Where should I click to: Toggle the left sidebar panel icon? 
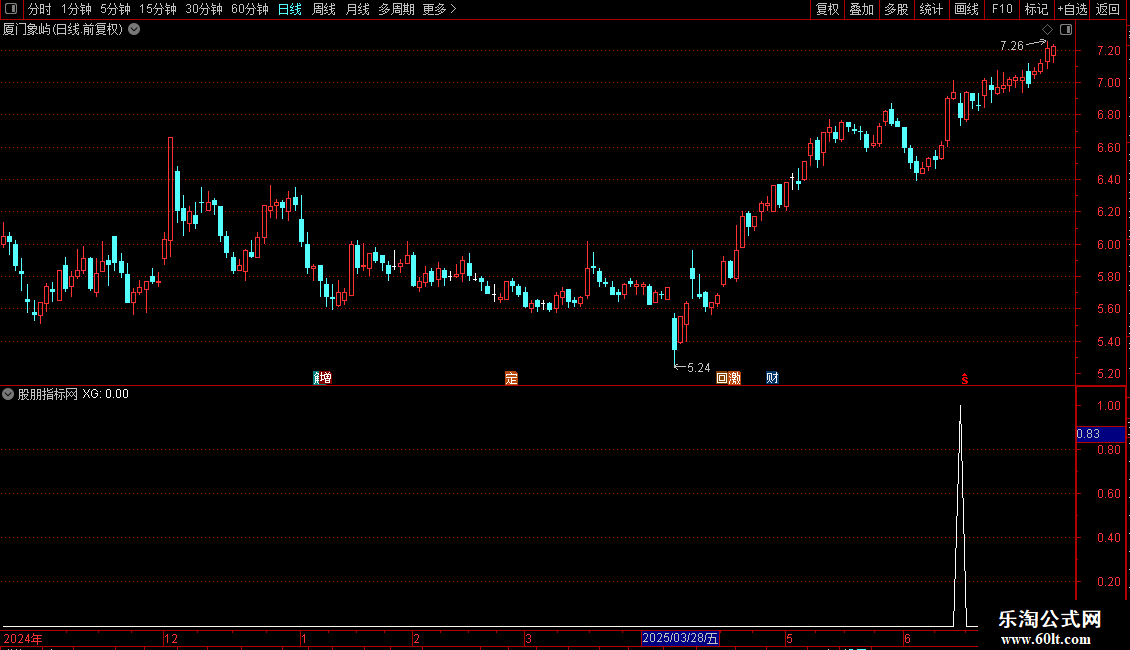pos(11,9)
